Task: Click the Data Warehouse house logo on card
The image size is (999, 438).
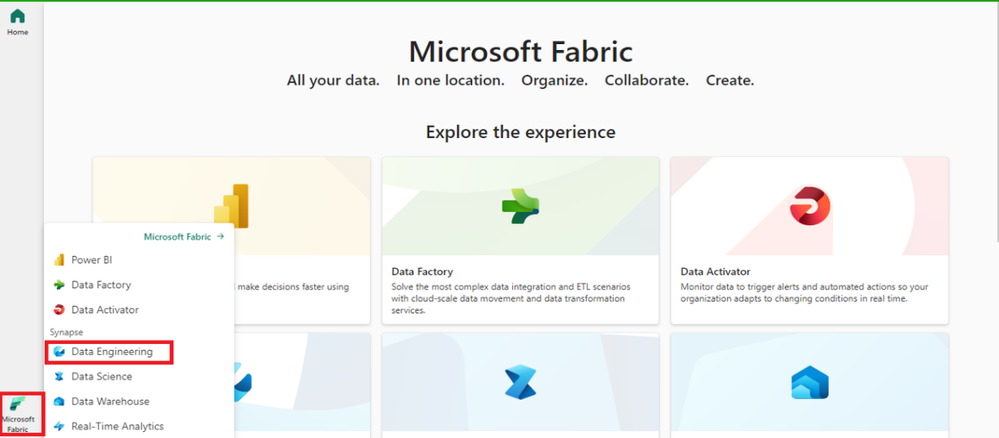Action: click(810, 383)
